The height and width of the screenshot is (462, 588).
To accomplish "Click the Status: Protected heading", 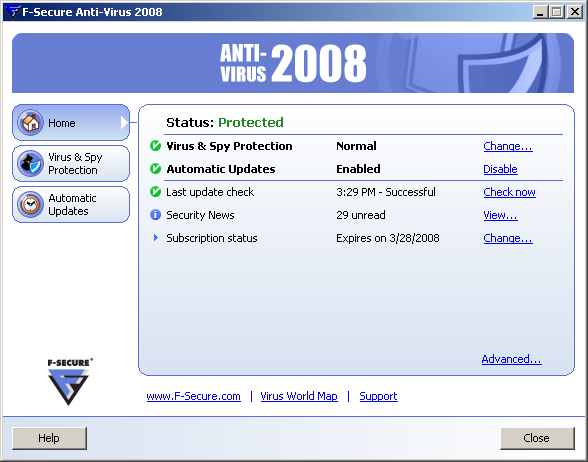I will tap(225, 122).
